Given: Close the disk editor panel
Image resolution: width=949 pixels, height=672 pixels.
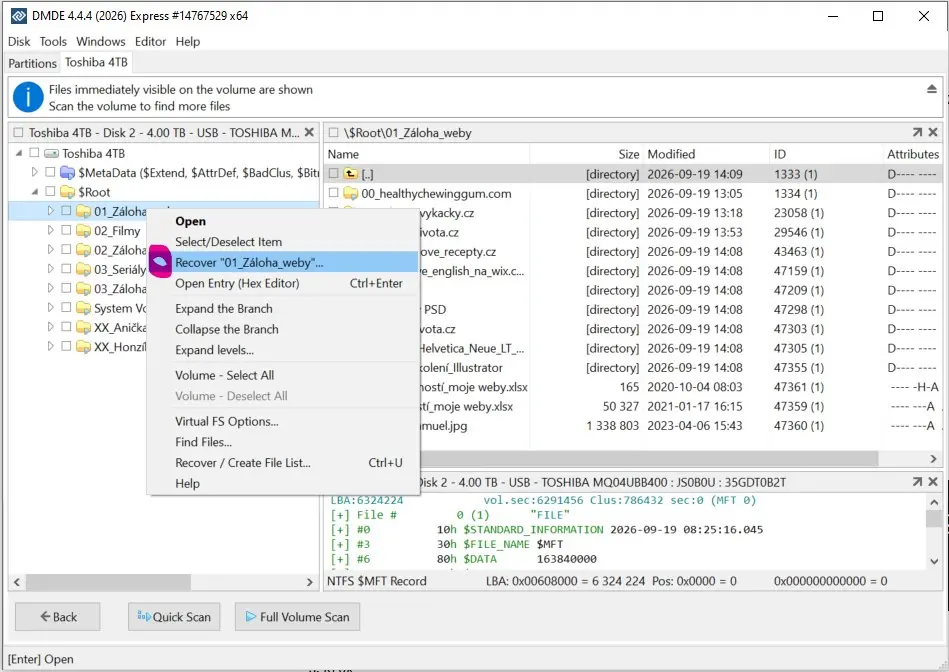Looking at the screenshot, I should click(x=933, y=481).
